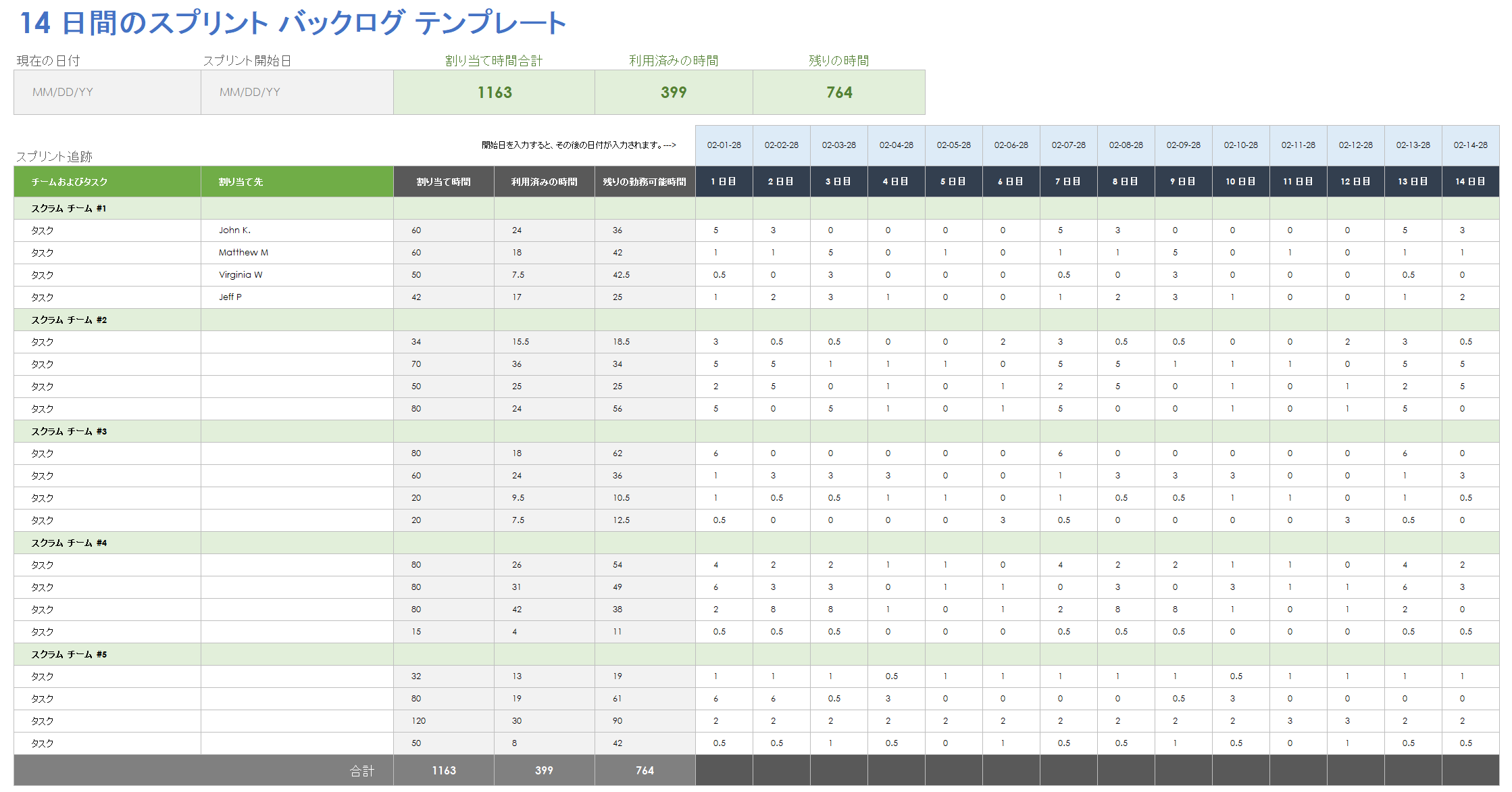Click remaining hours 10.5 cell

(x=645, y=498)
